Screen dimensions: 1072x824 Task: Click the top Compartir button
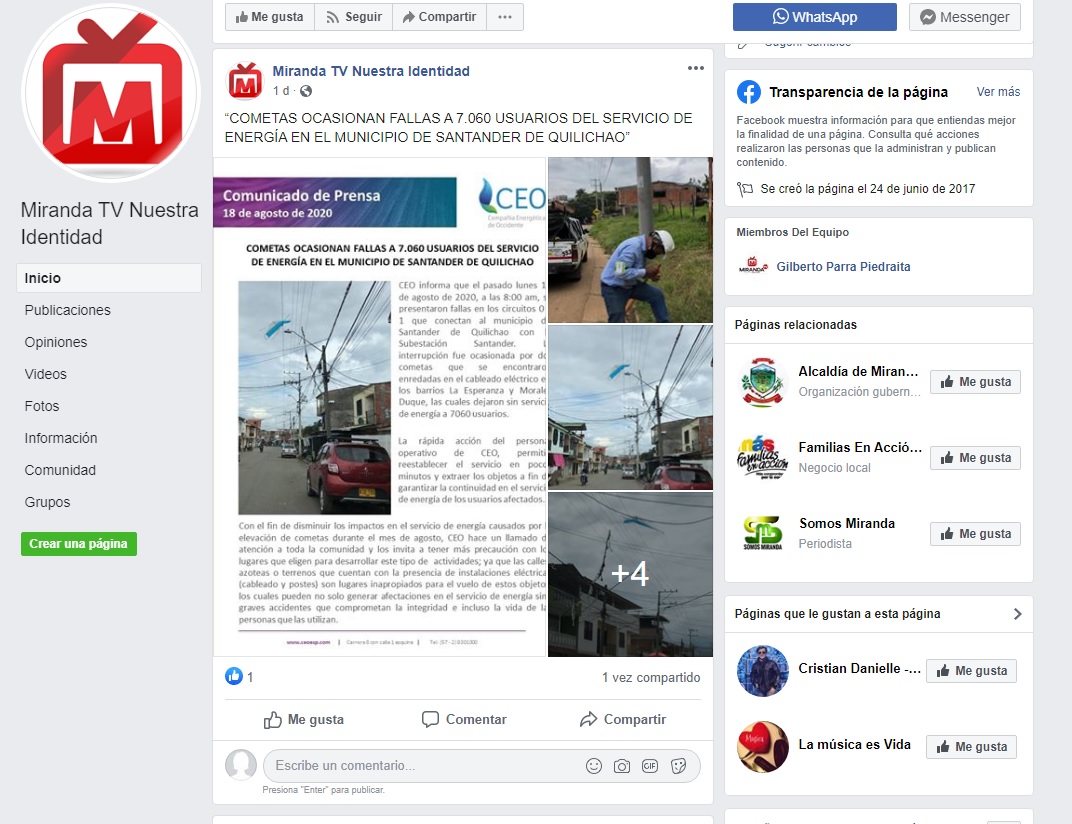click(439, 17)
